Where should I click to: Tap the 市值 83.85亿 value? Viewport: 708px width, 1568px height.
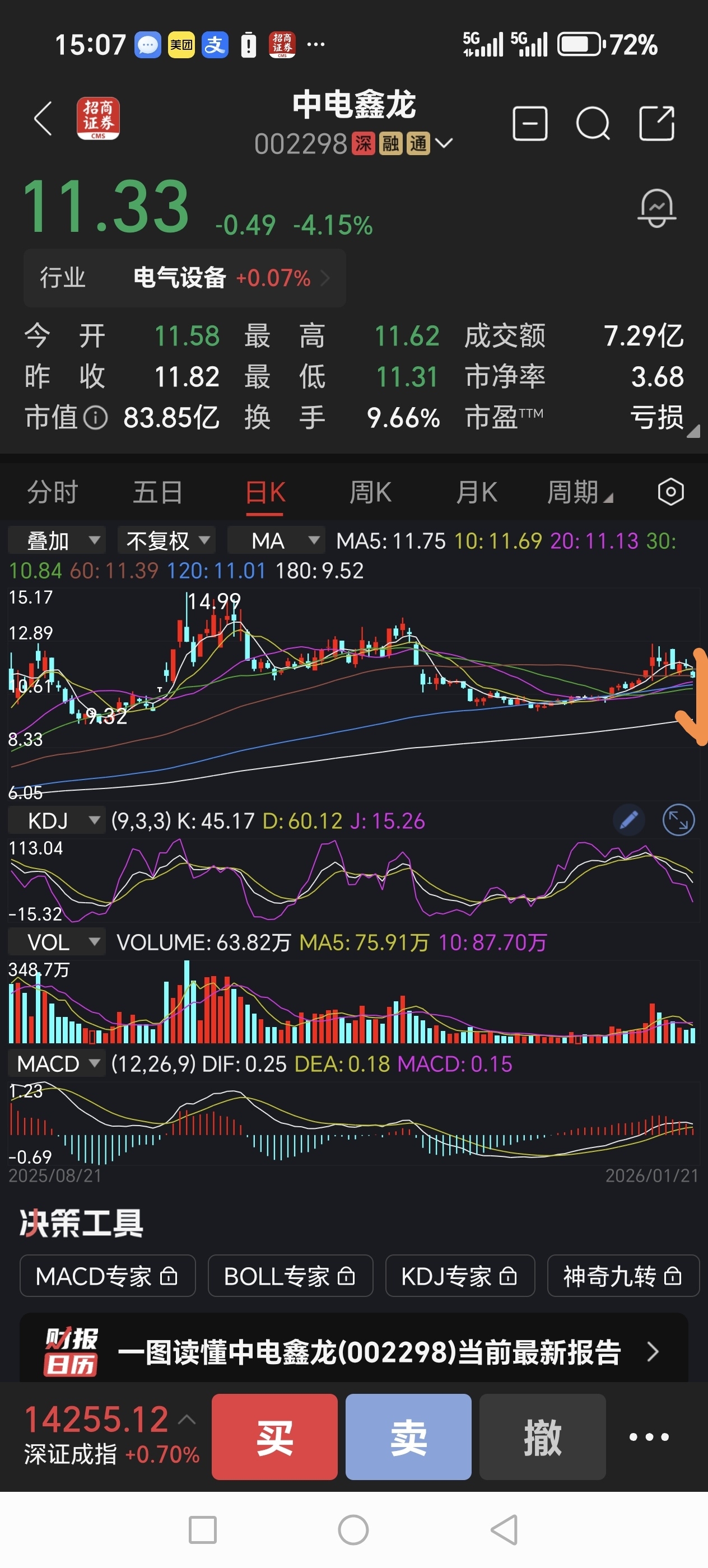171,418
